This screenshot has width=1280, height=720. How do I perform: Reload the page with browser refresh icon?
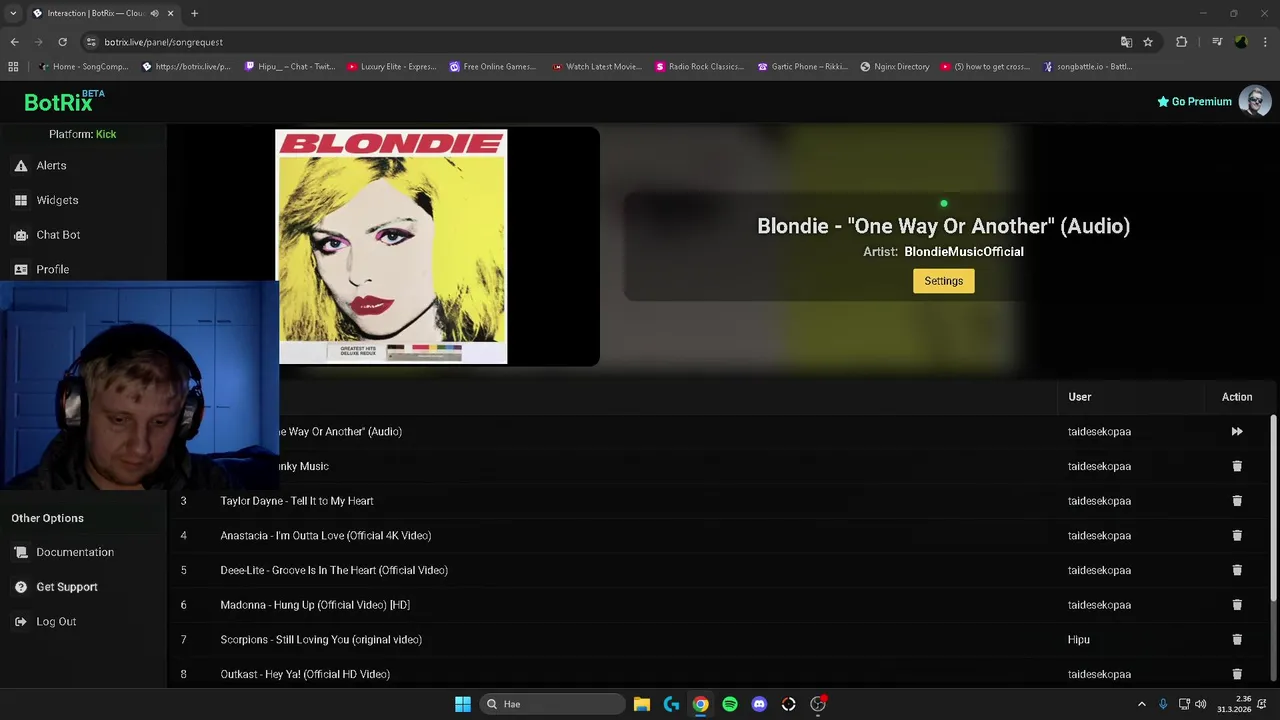pyautogui.click(x=62, y=42)
